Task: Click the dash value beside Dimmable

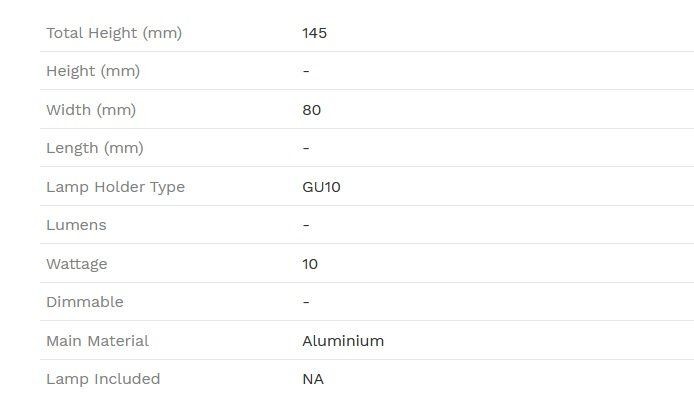Action: [x=306, y=302]
